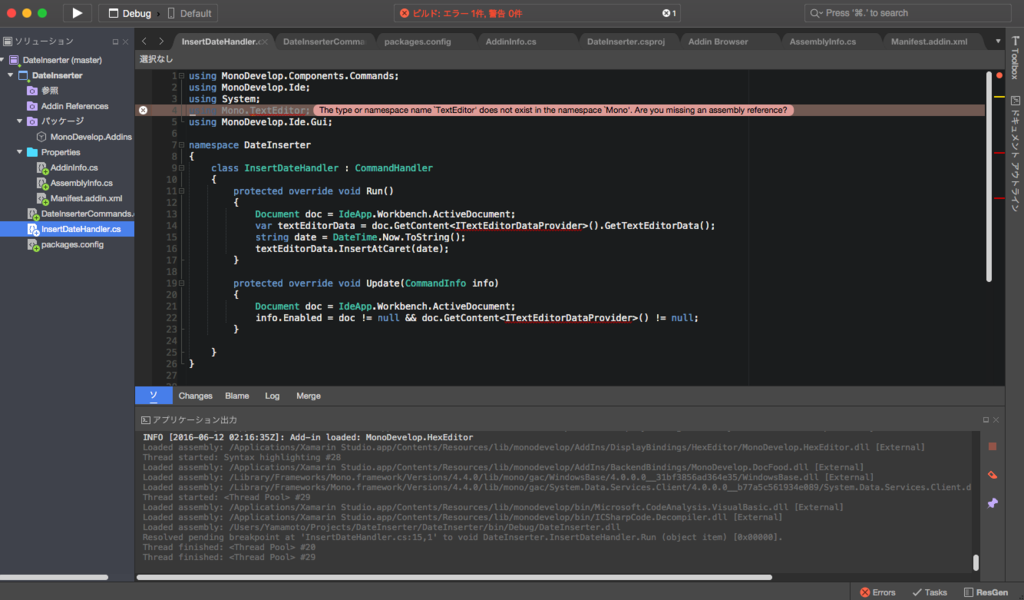
Task: Open the Tasks pad in bottom bar
Action: tap(929, 592)
